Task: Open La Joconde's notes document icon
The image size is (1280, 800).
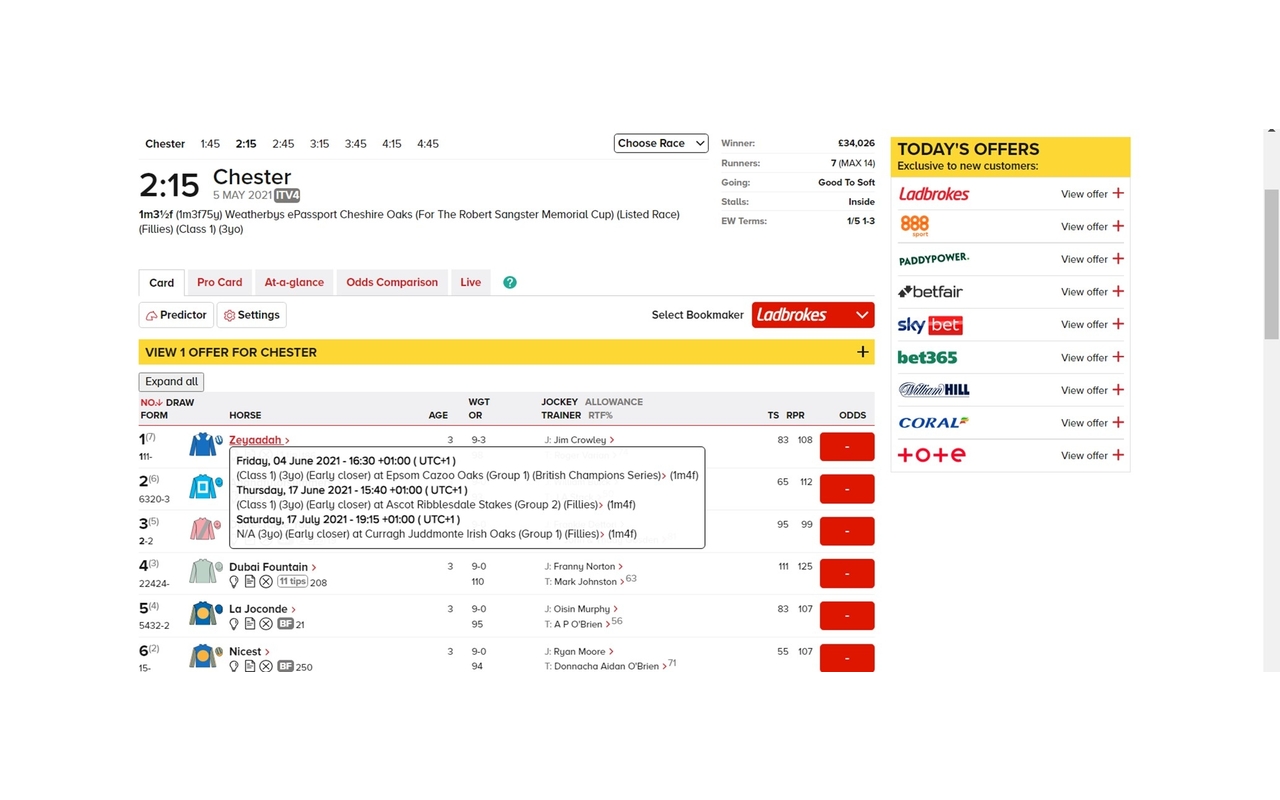Action: (x=250, y=624)
